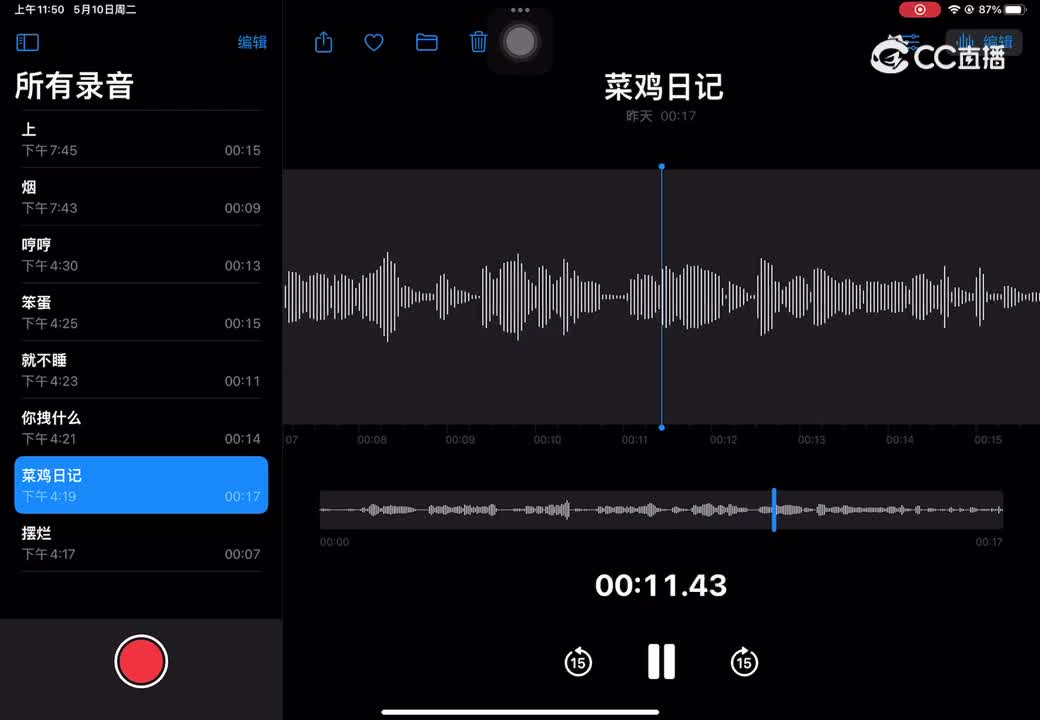
Task: Tap the red screen recording indicator
Action: 919,10
